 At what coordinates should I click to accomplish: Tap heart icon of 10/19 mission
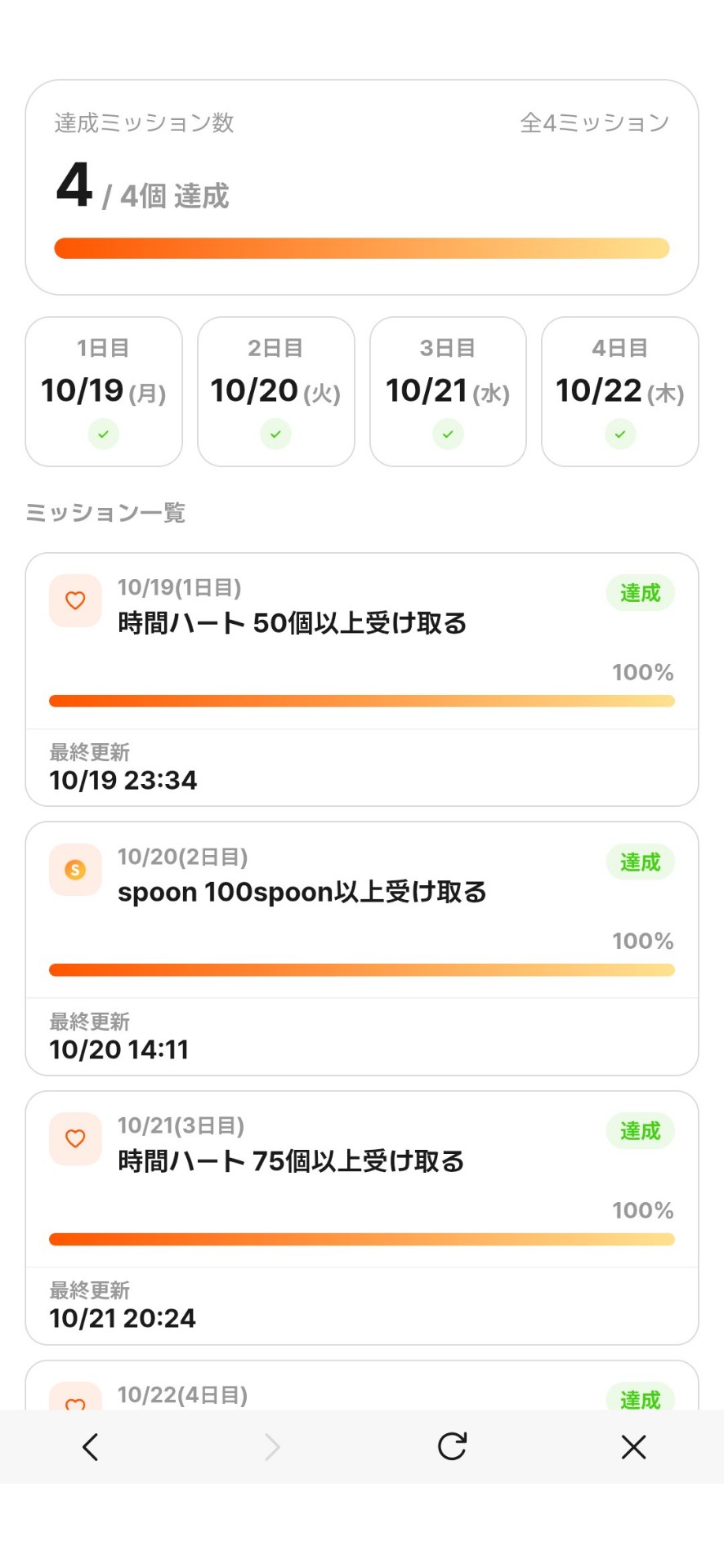tap(75, 601)
